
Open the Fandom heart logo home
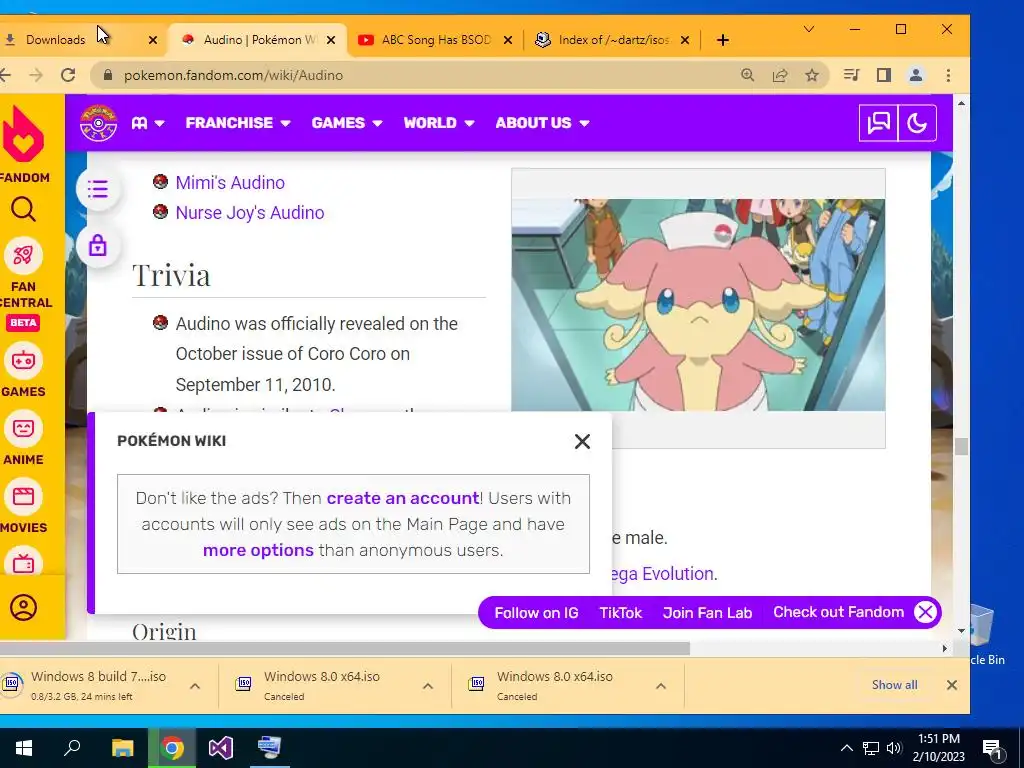[x=23, y=134]
